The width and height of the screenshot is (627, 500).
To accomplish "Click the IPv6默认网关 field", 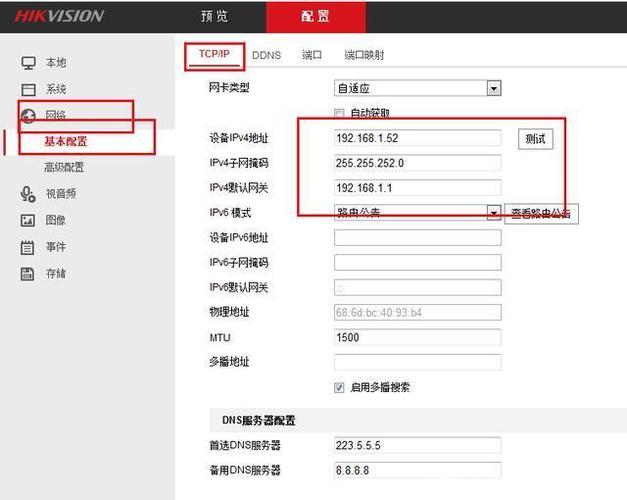I will pyautogui.click(x=417, y=288).
